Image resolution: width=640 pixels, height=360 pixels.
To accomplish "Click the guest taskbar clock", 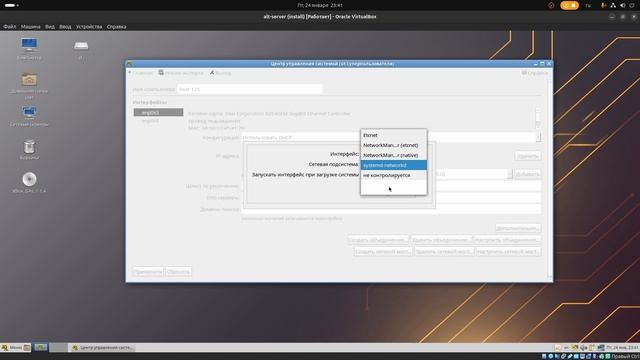I will coord(622,348).
